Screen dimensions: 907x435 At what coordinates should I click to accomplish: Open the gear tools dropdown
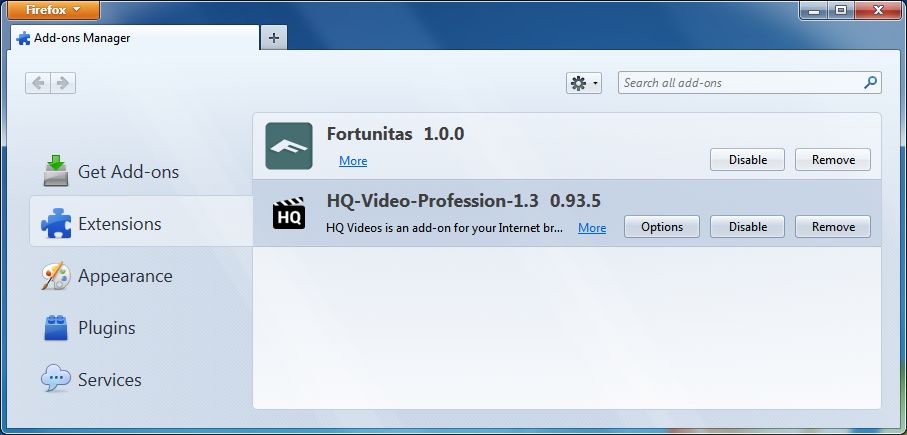click(584, 83)
